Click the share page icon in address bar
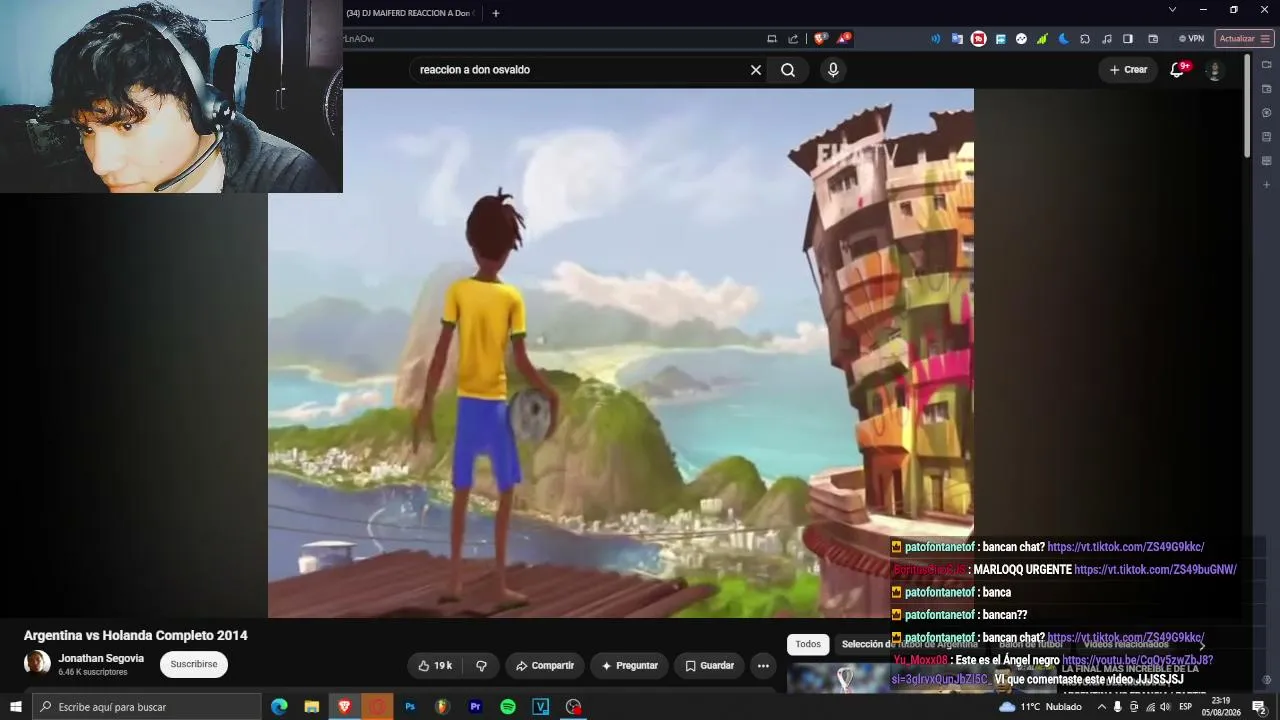Screen dimensions: 1280x720 793,39
